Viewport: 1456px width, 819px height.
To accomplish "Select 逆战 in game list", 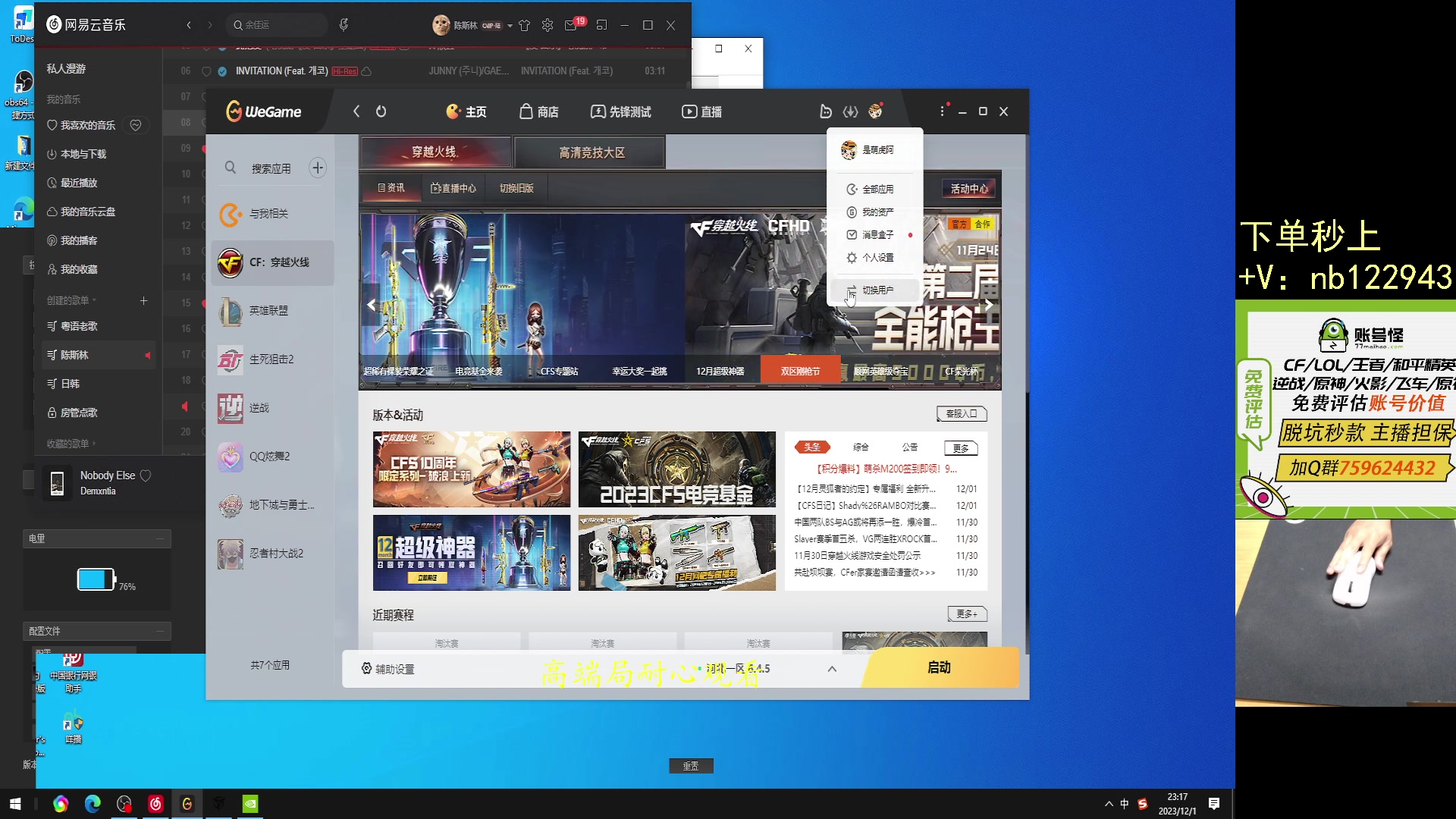I will [273, 408].
